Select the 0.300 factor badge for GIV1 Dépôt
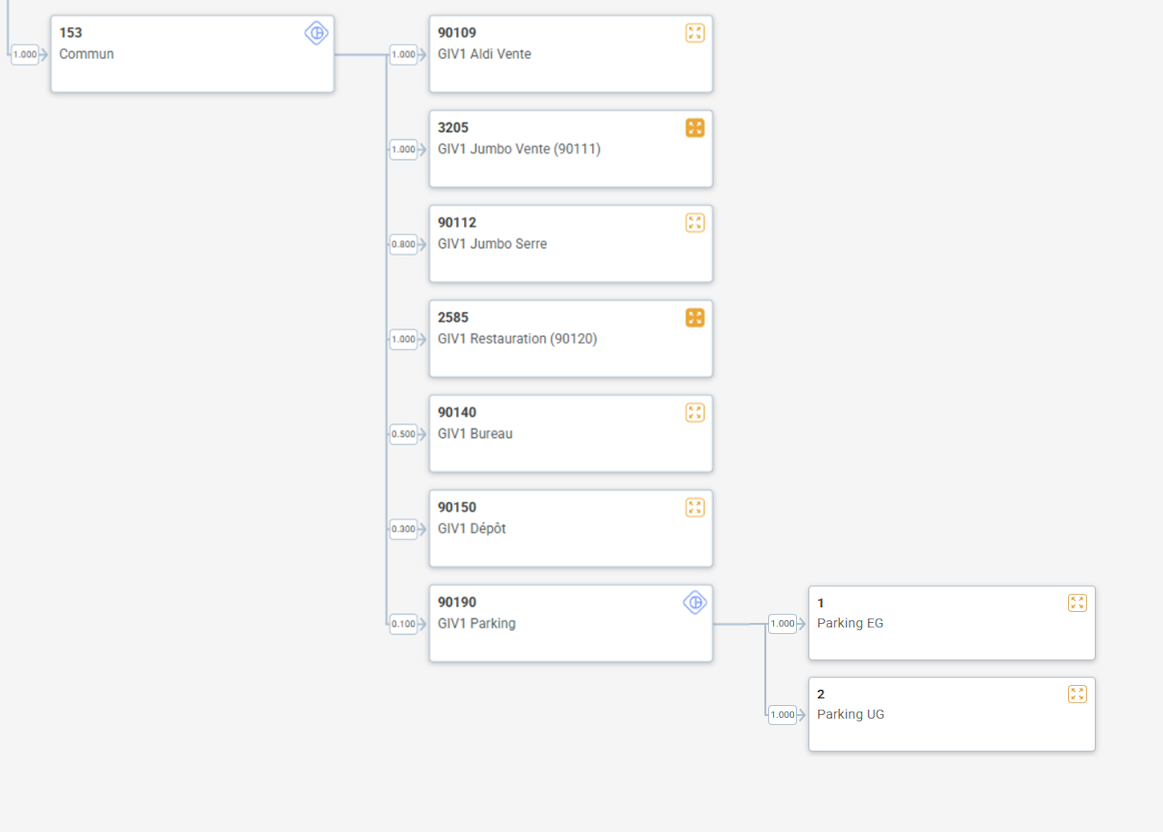This screenshot has width=1163, height=832. point(403,529)
